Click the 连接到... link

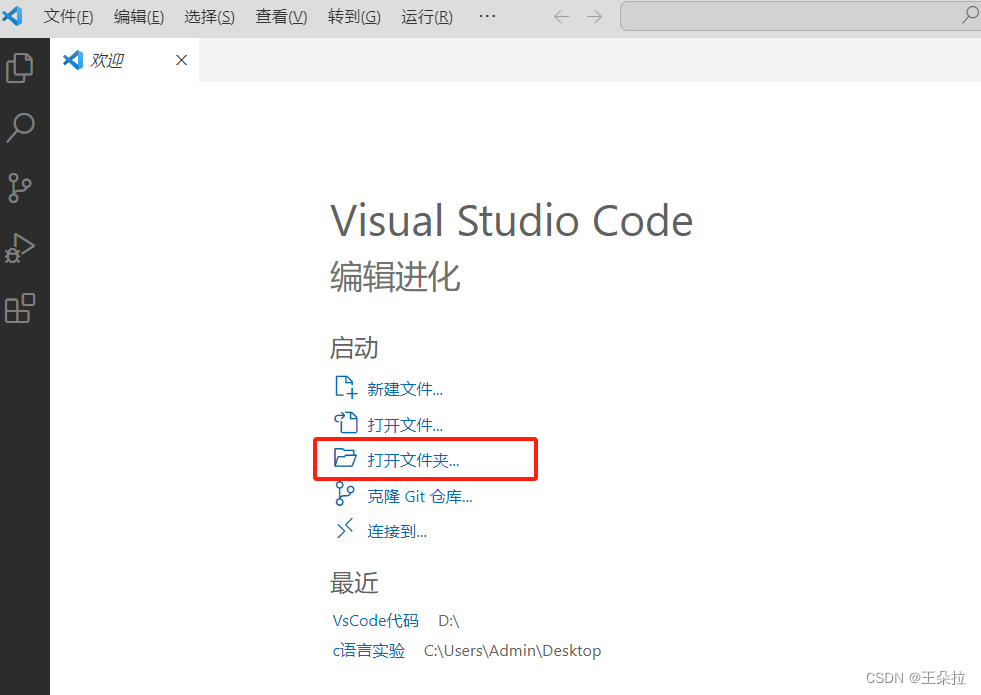point(397,532)
